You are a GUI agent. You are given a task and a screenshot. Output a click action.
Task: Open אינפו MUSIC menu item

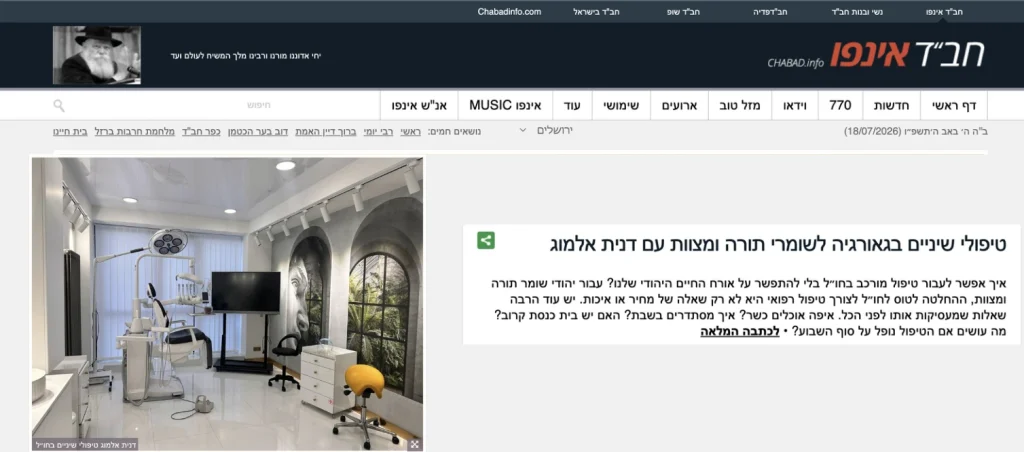pyautogui.click(x=505, y=105)
